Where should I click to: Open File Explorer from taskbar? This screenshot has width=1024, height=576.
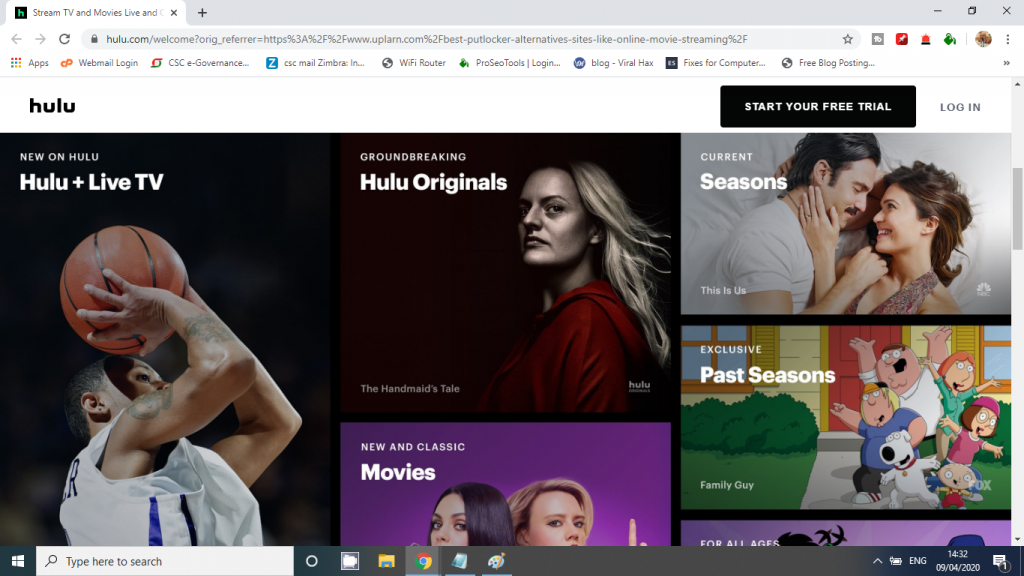[x=387, y=561]
